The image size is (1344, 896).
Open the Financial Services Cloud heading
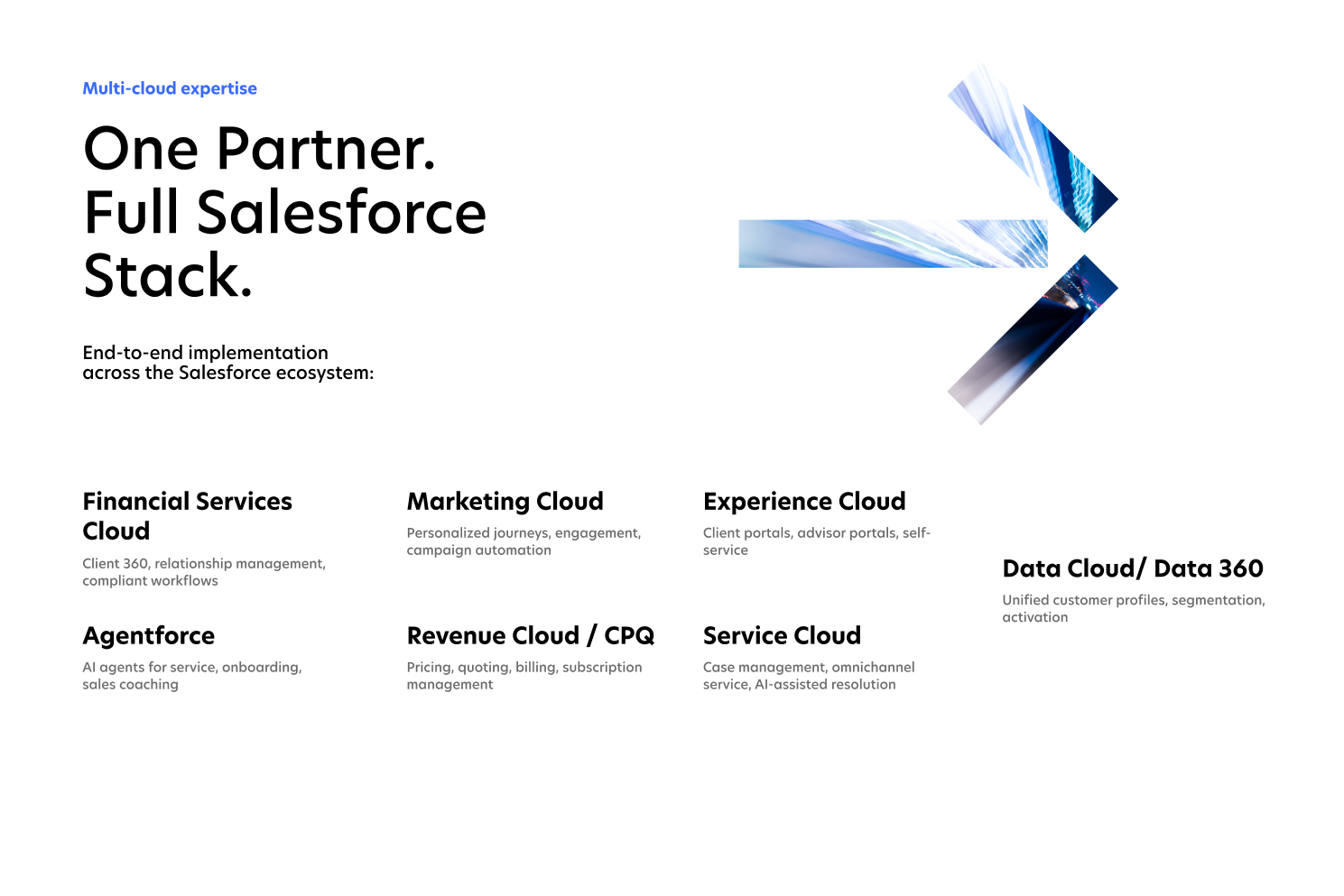click(187, 515)
